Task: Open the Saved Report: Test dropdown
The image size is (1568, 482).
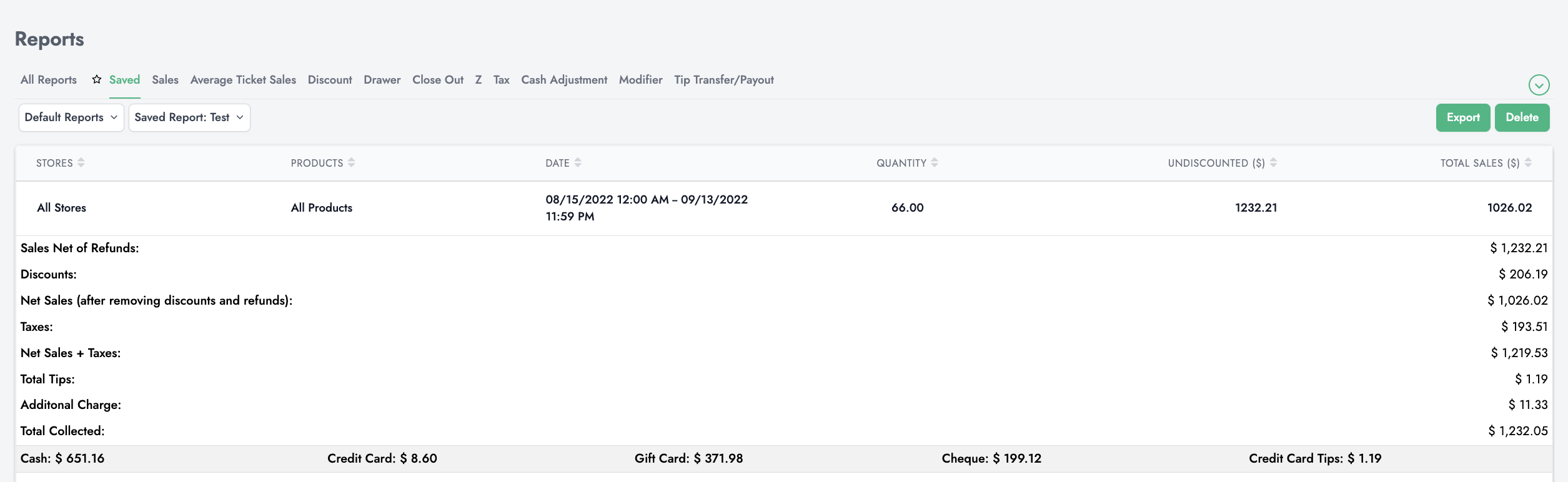Action: (189, 117)
